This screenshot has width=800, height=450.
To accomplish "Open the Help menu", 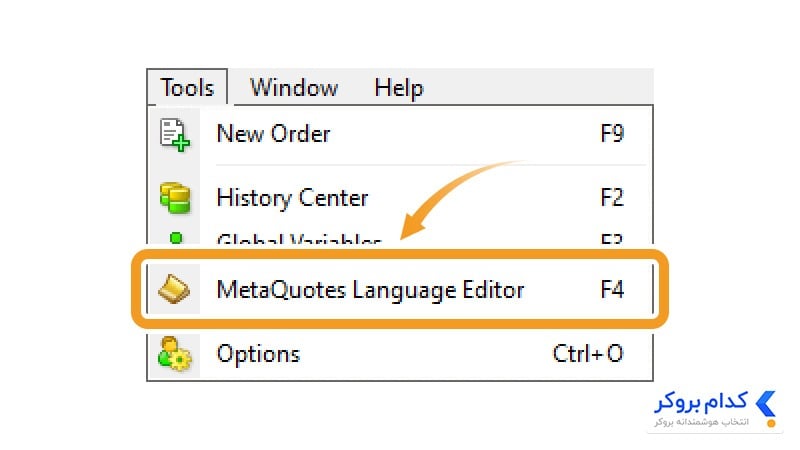I will (x=398, y=88).
